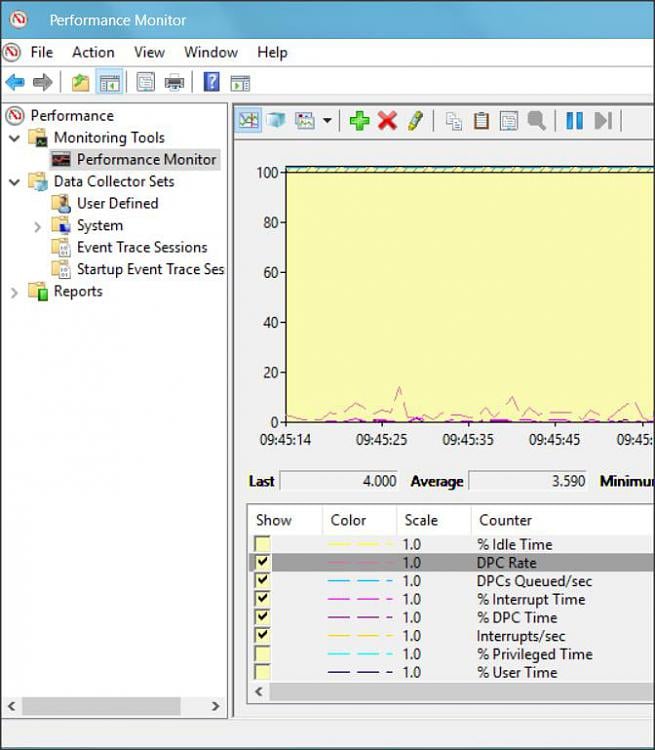Uncheck the DPC Rate counter checkbox
The image size is (655, 750).
pyautogui.click(x=262, y=562)
